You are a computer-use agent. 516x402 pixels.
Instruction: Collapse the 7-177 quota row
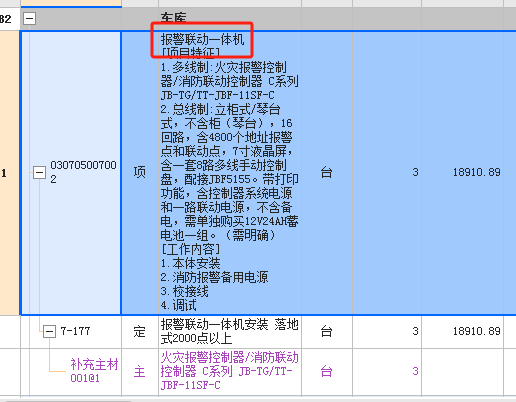pos(49,331)
